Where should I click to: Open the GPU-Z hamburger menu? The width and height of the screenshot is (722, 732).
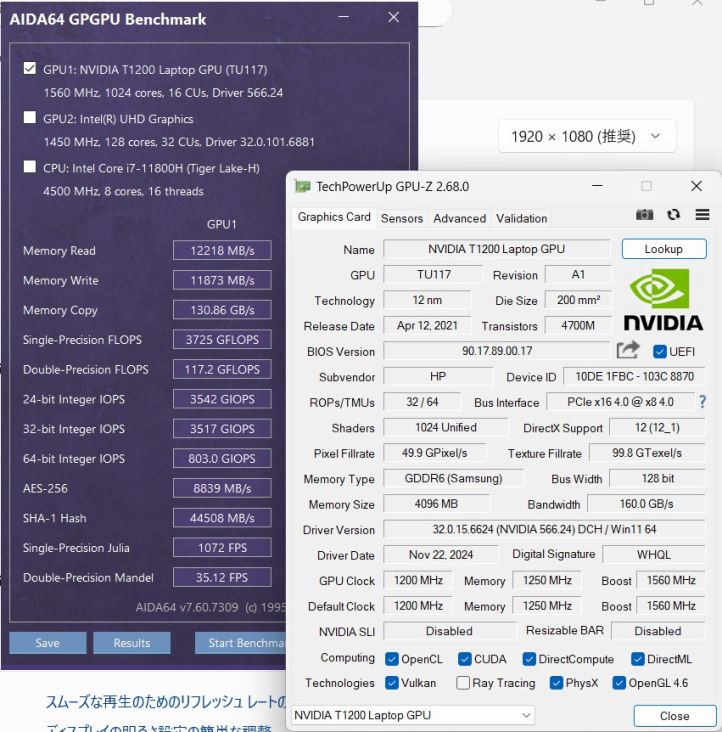coord(702,215)
